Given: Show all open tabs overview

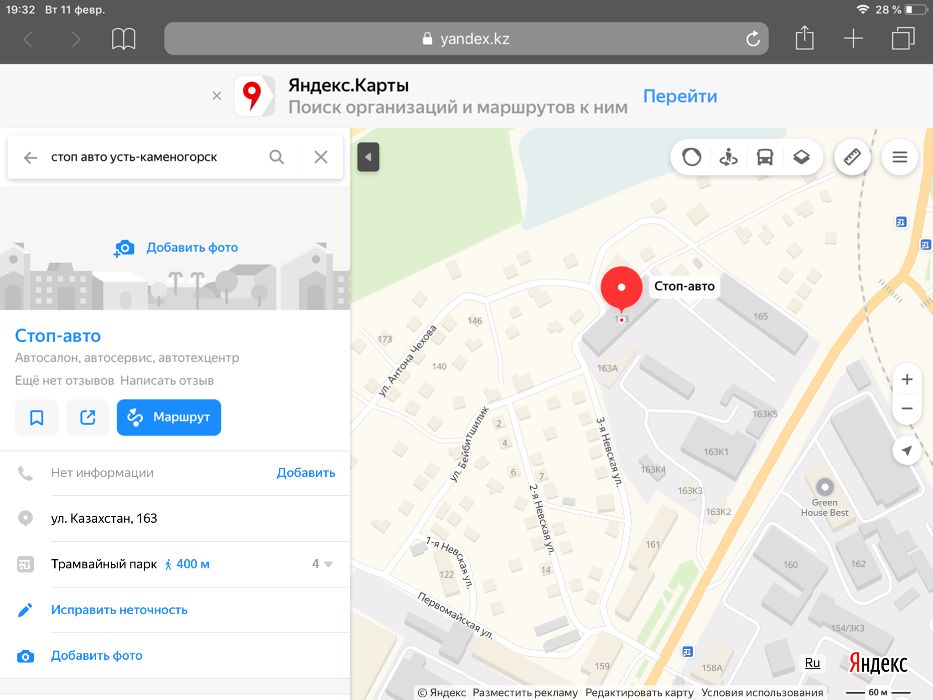Looking at the screenshot, I should (x=903, y=39).
